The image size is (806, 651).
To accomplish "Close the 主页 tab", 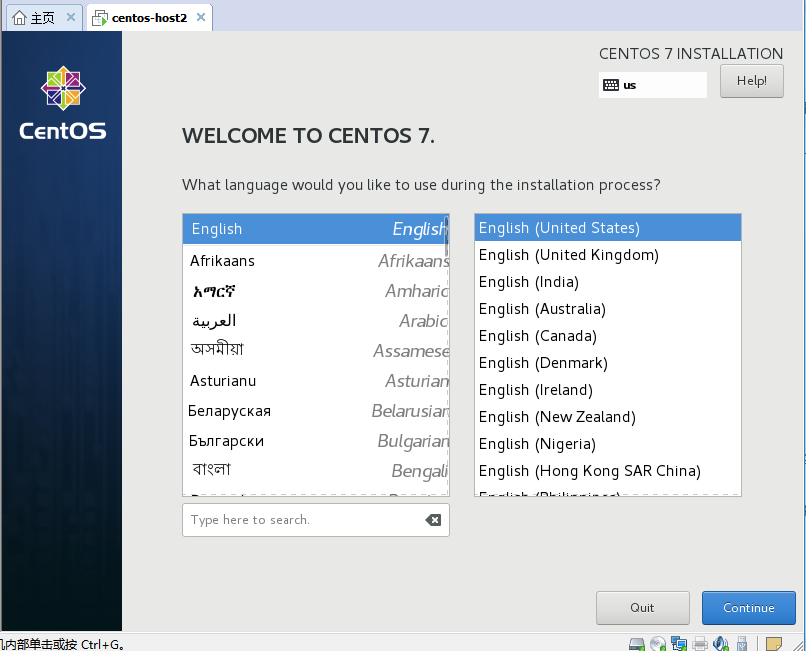I will tap(71, 17).
